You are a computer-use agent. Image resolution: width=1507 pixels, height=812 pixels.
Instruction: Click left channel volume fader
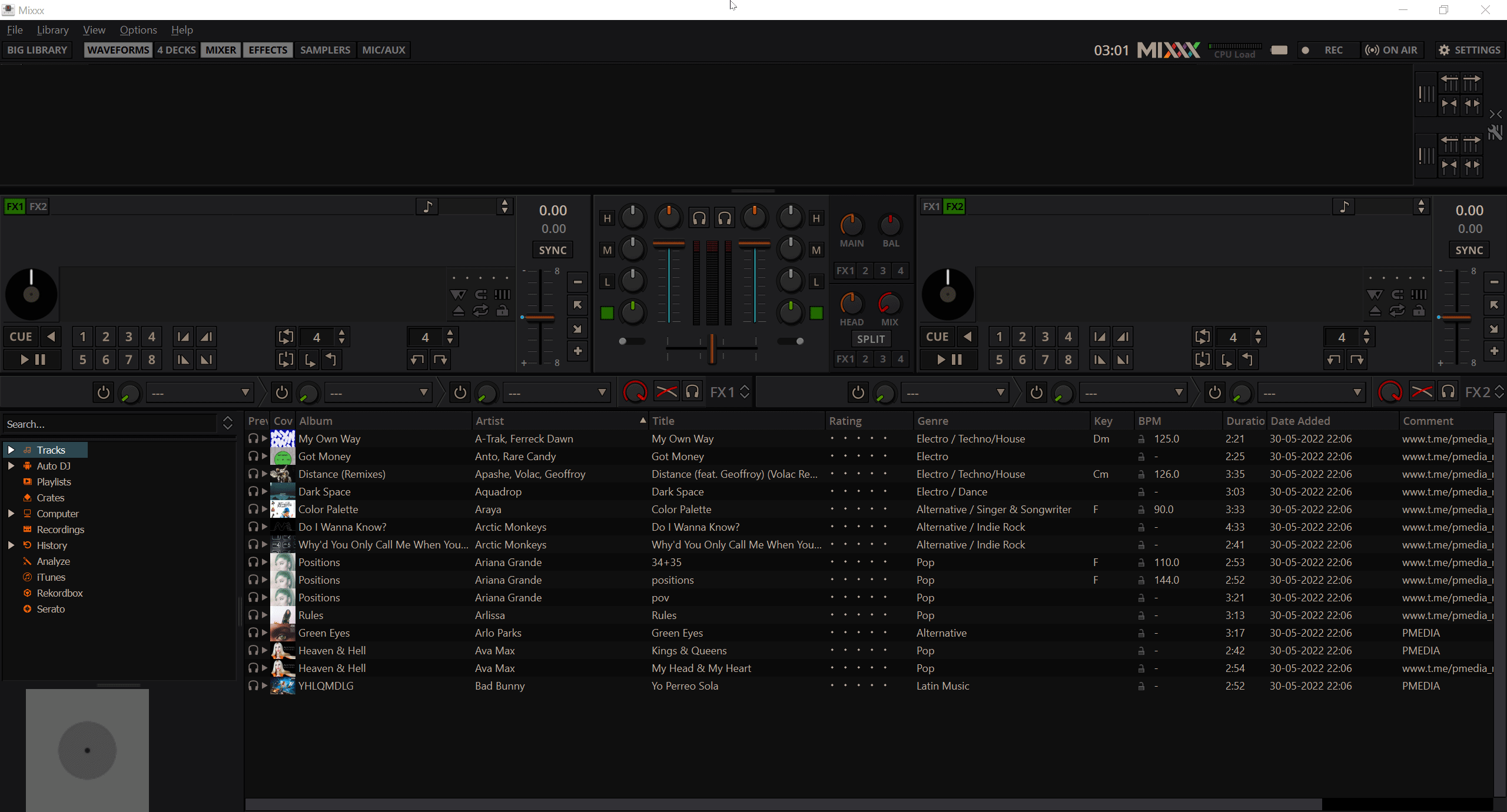pos(669,244)
